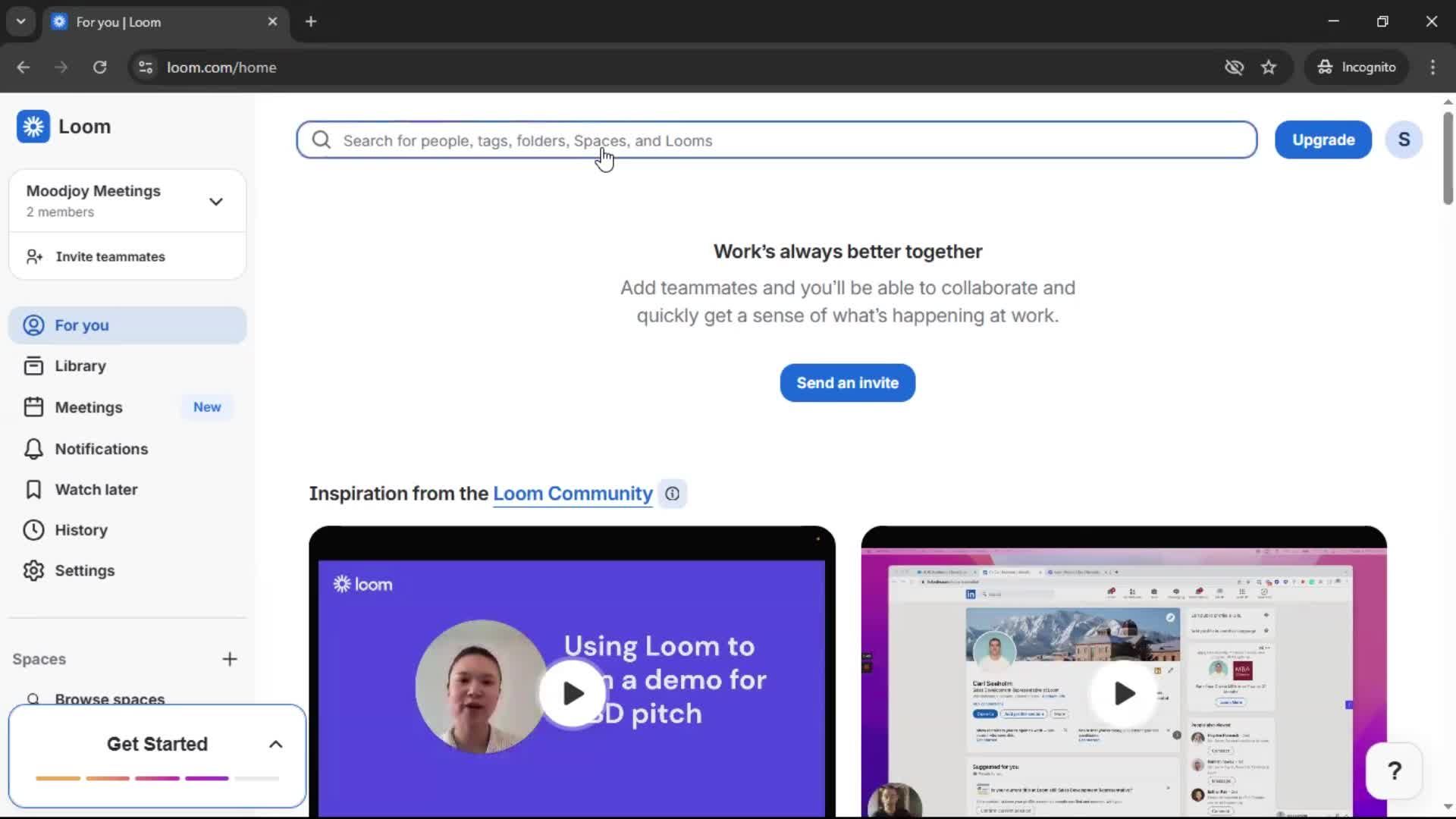Viewport: 1456px width, 819px height.
Task: Open your account avatar menu
Action: click(x=1404, y=140)
